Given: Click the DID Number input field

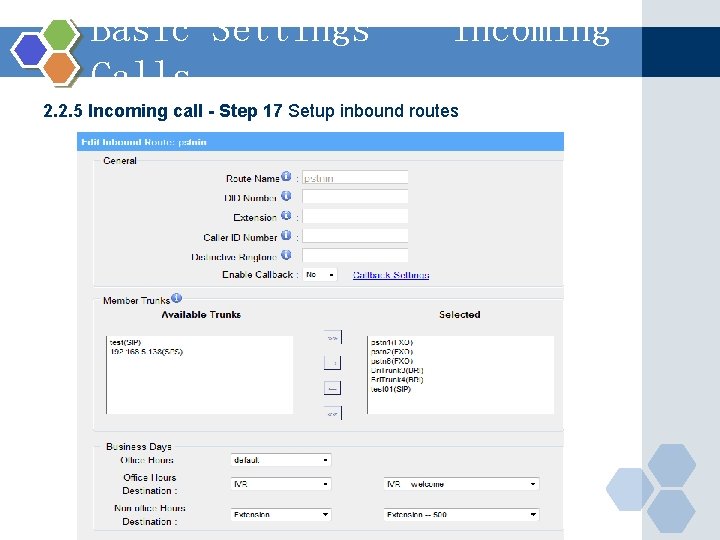Looking at the screenshot, I should point(355,197).
